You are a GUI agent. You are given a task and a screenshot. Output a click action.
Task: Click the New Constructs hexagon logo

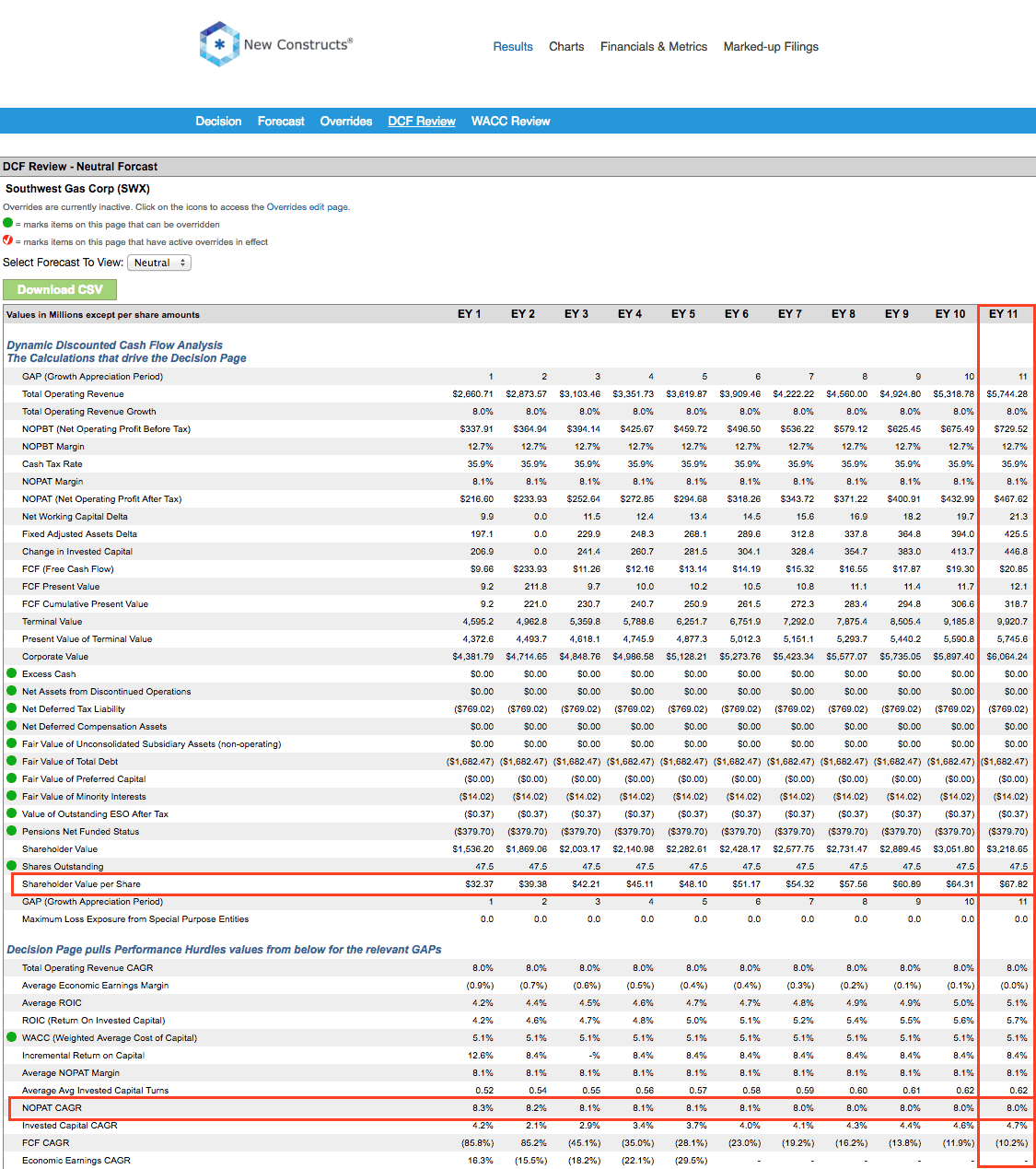pyautogui.click(x=219, y=44)
